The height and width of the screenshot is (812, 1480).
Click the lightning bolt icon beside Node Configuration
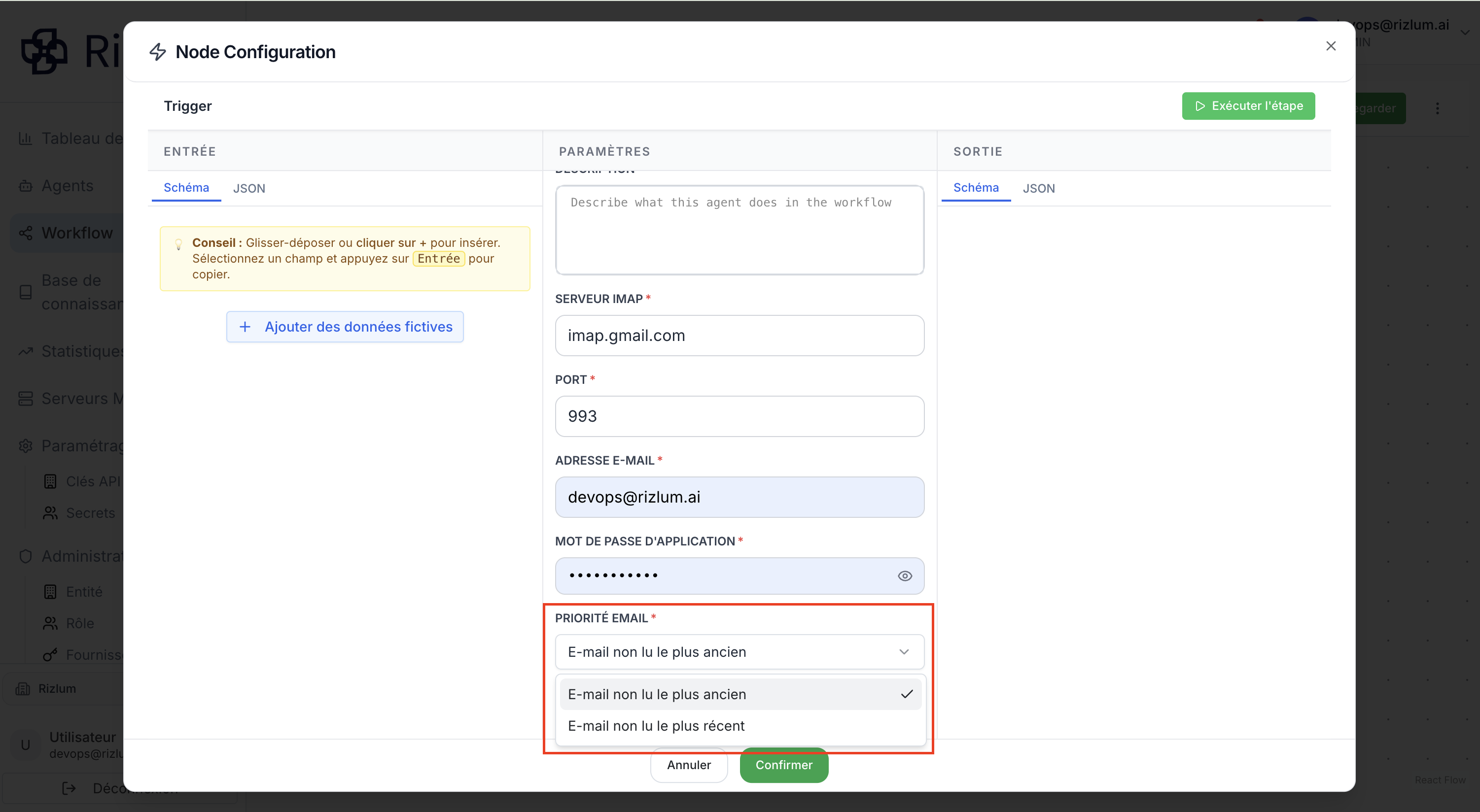[157, 52]
